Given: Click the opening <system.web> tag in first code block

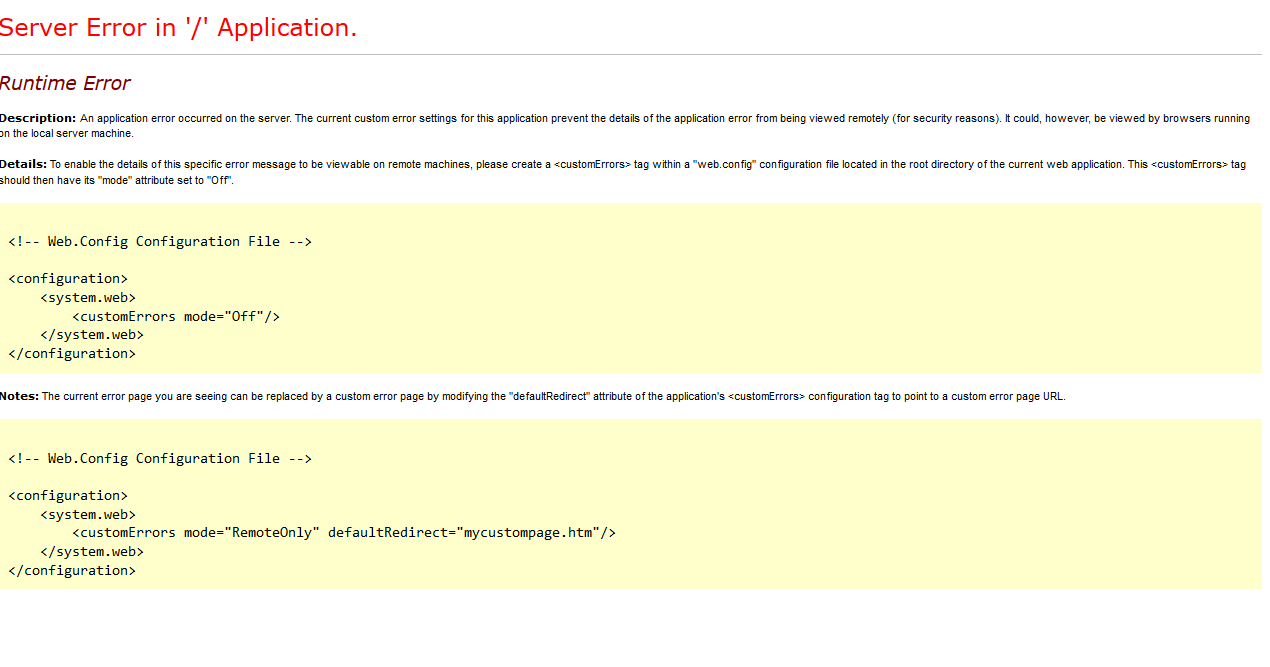Looking at the screenshot, I should [x=88, y=297].
